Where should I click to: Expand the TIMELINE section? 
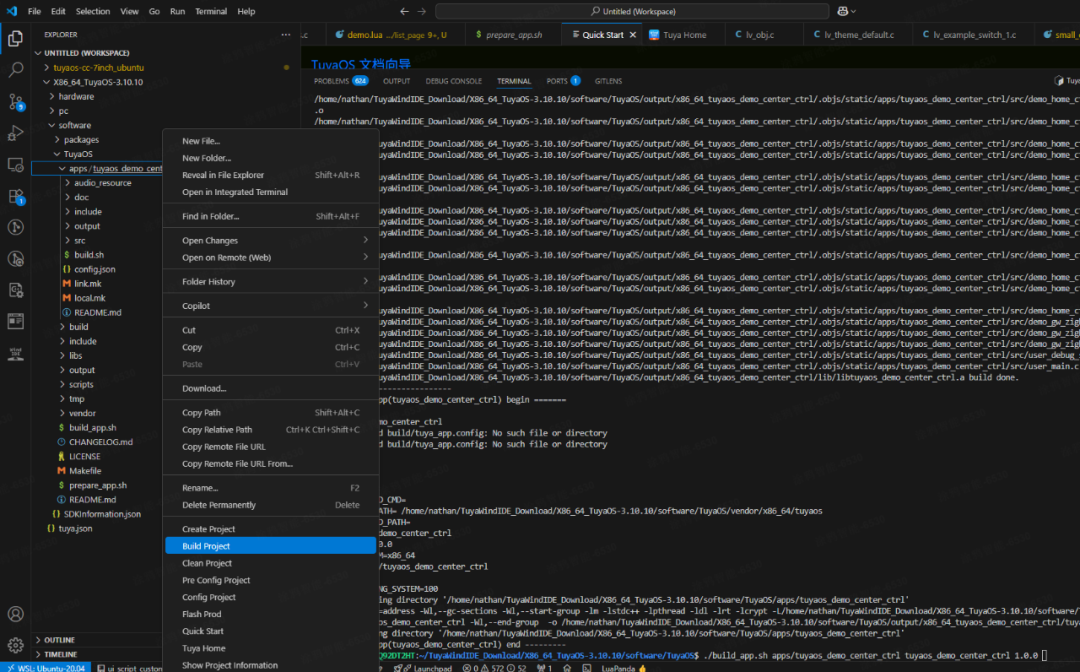(61, 654)
